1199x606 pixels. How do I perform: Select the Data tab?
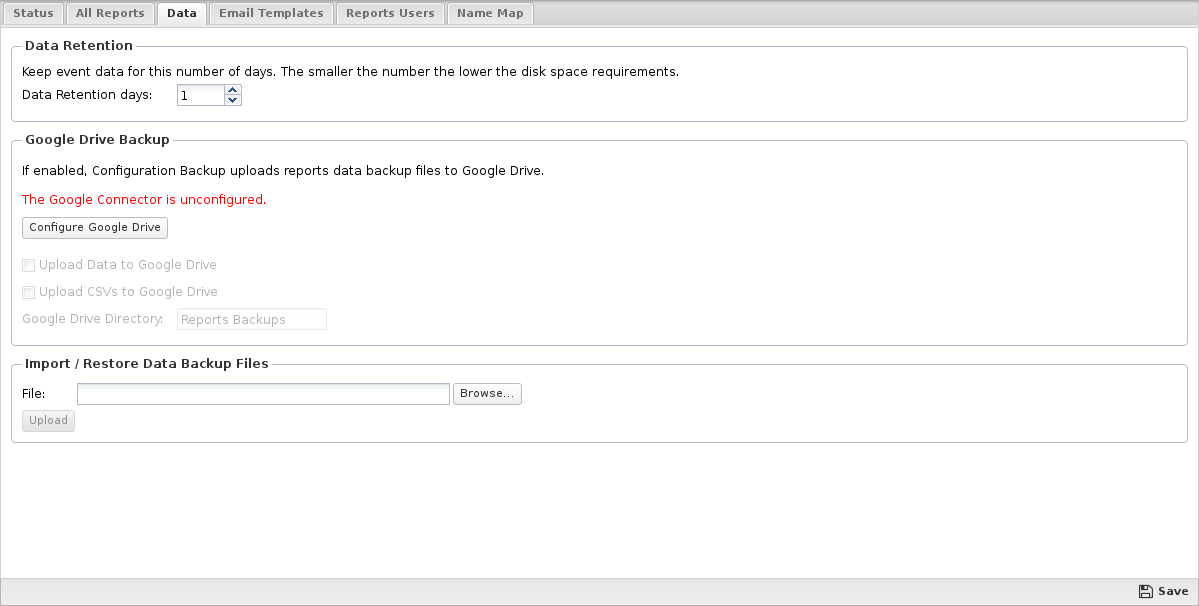coord(181,13)
